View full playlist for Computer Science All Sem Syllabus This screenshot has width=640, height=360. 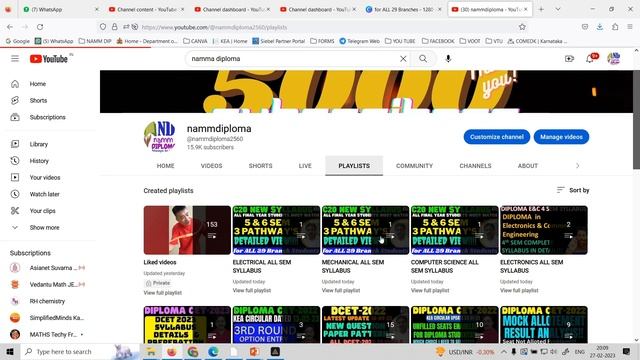430,290
